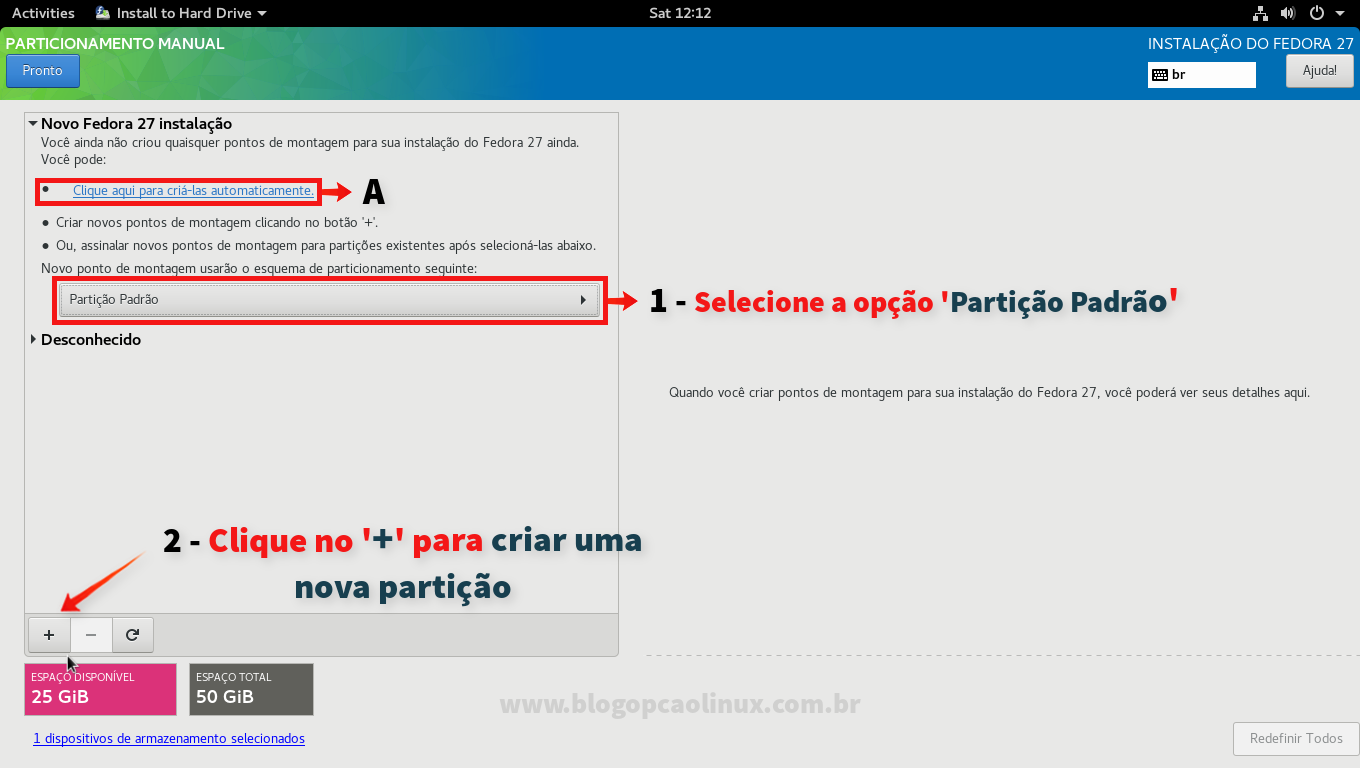Click the '−' remove mount point button
The image size is (1360, 768).
point(91,635)
